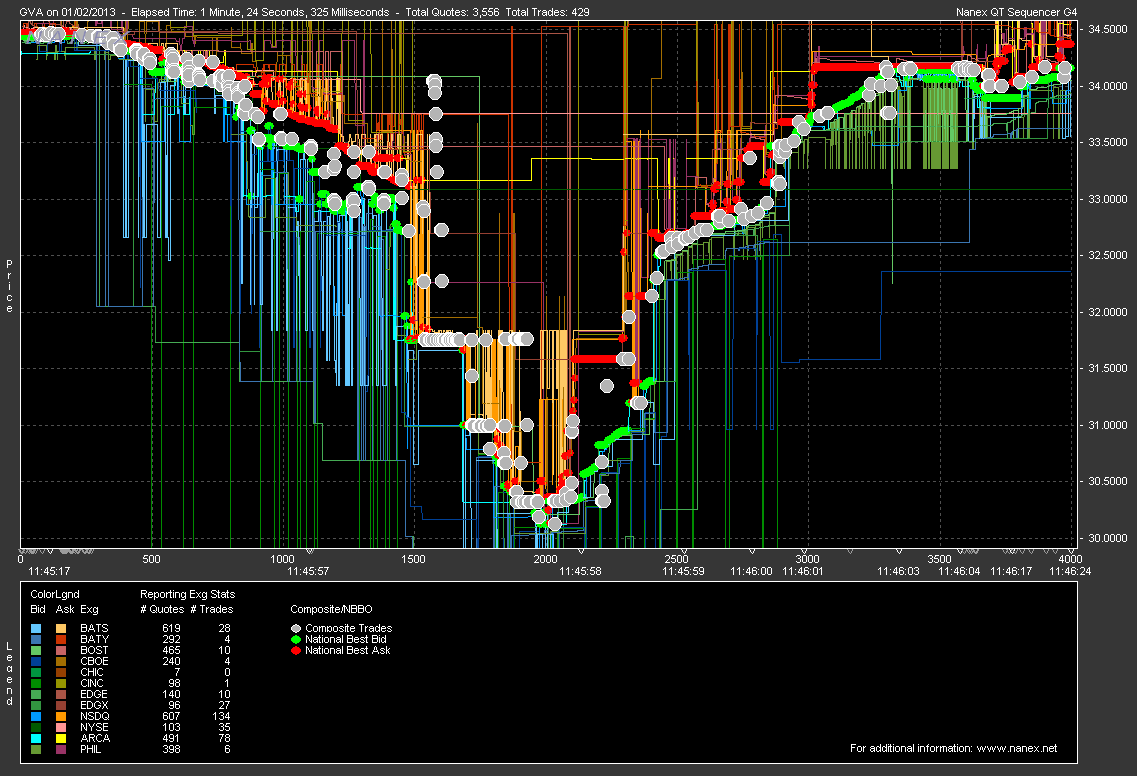Screen dimensions: 1137x776
Task: Click the Total Quotes: 3,556 text
Action: click(452, 12)
